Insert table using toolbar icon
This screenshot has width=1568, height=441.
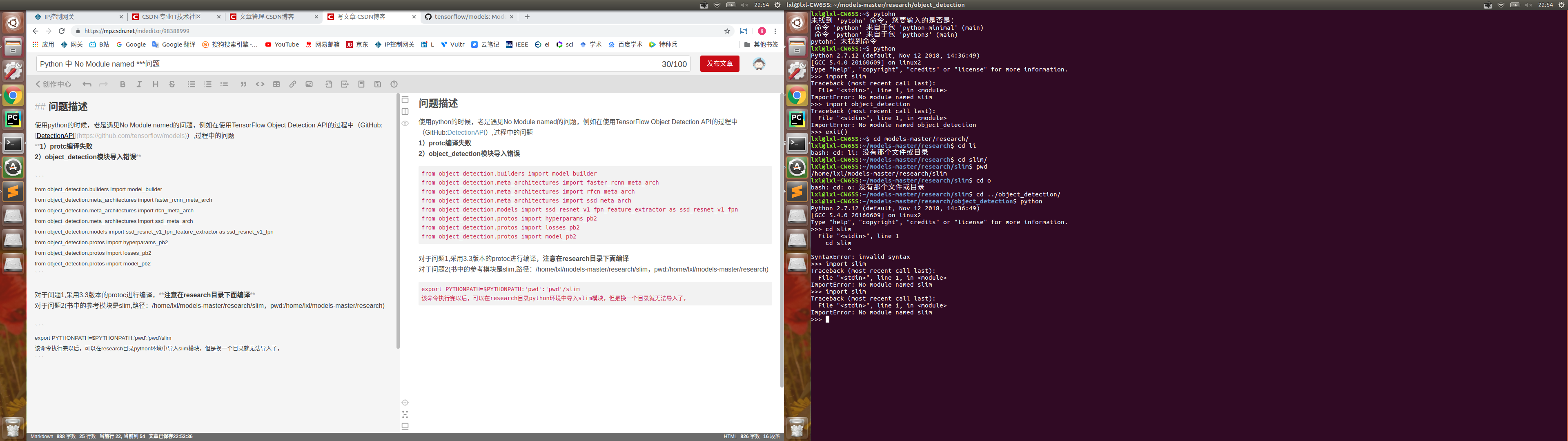(276, 84)
